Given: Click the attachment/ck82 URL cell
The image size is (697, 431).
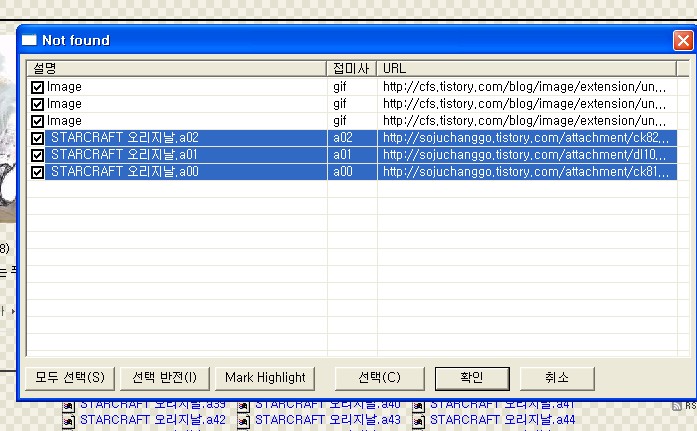Looking at the screenshot, I should pyautogui.click(x=527, y=138).
